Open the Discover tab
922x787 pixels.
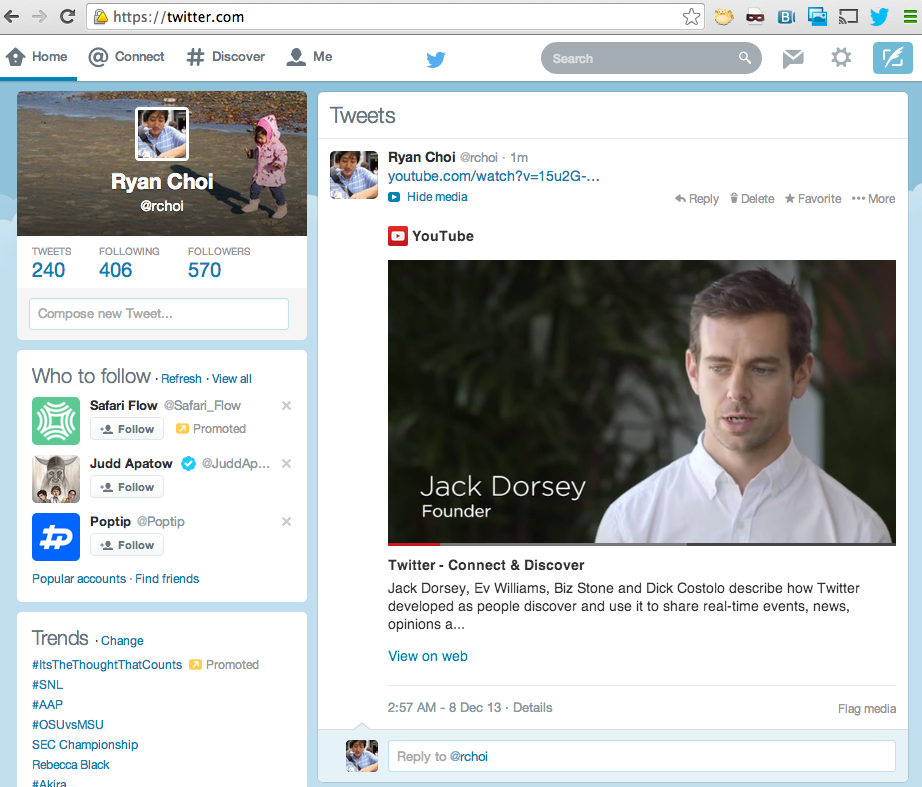tap(226, 56)
